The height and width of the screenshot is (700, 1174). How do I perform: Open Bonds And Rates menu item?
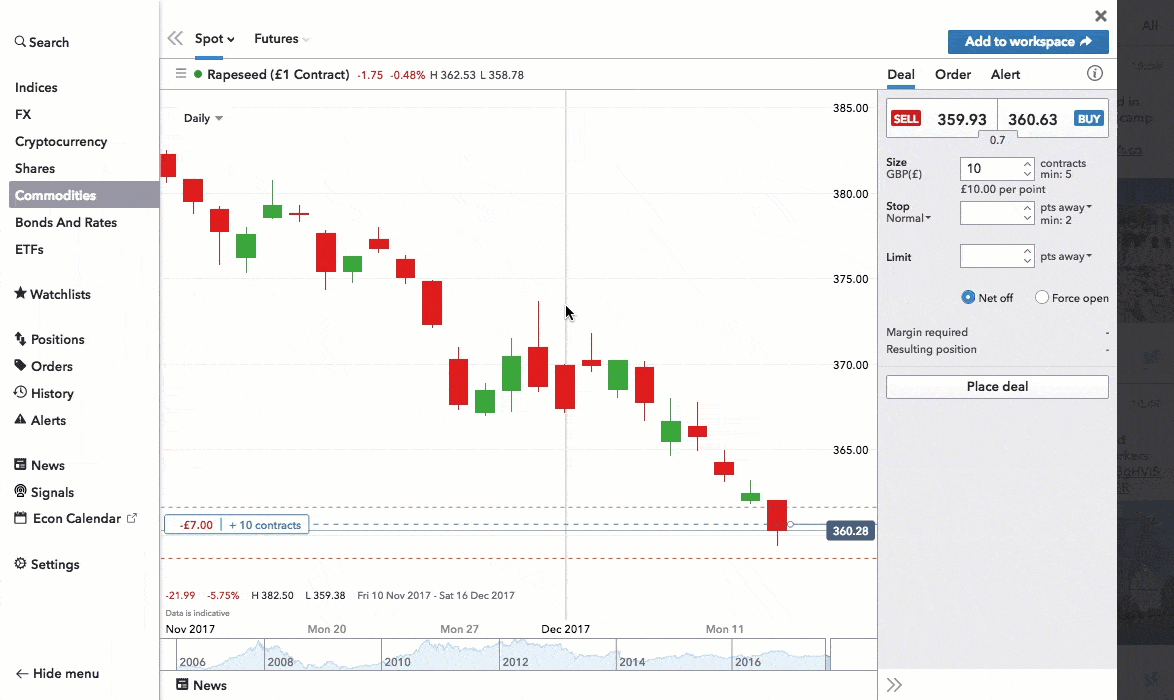66,222
